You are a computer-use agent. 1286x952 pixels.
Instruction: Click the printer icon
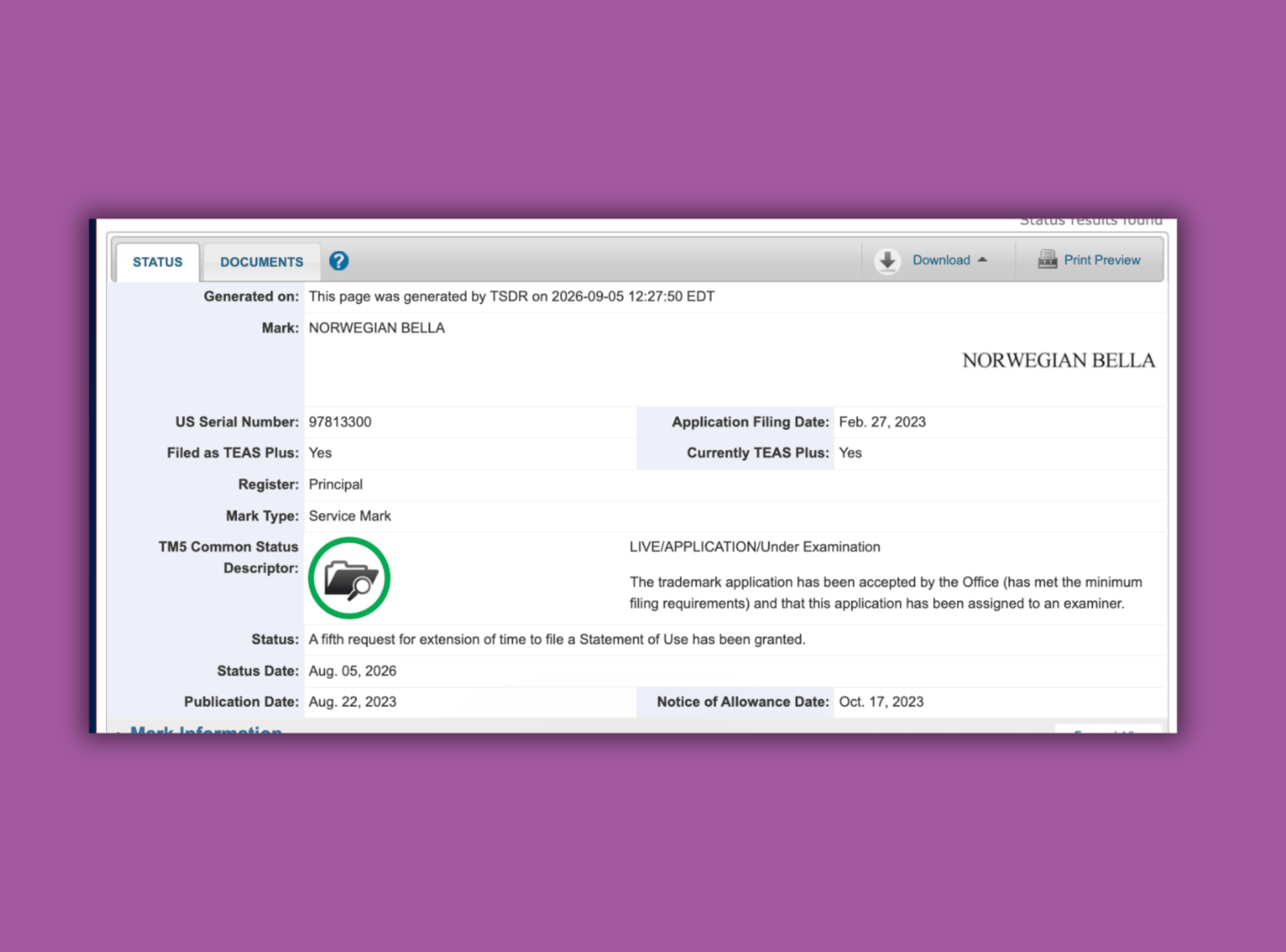[x=1047, y=260]
